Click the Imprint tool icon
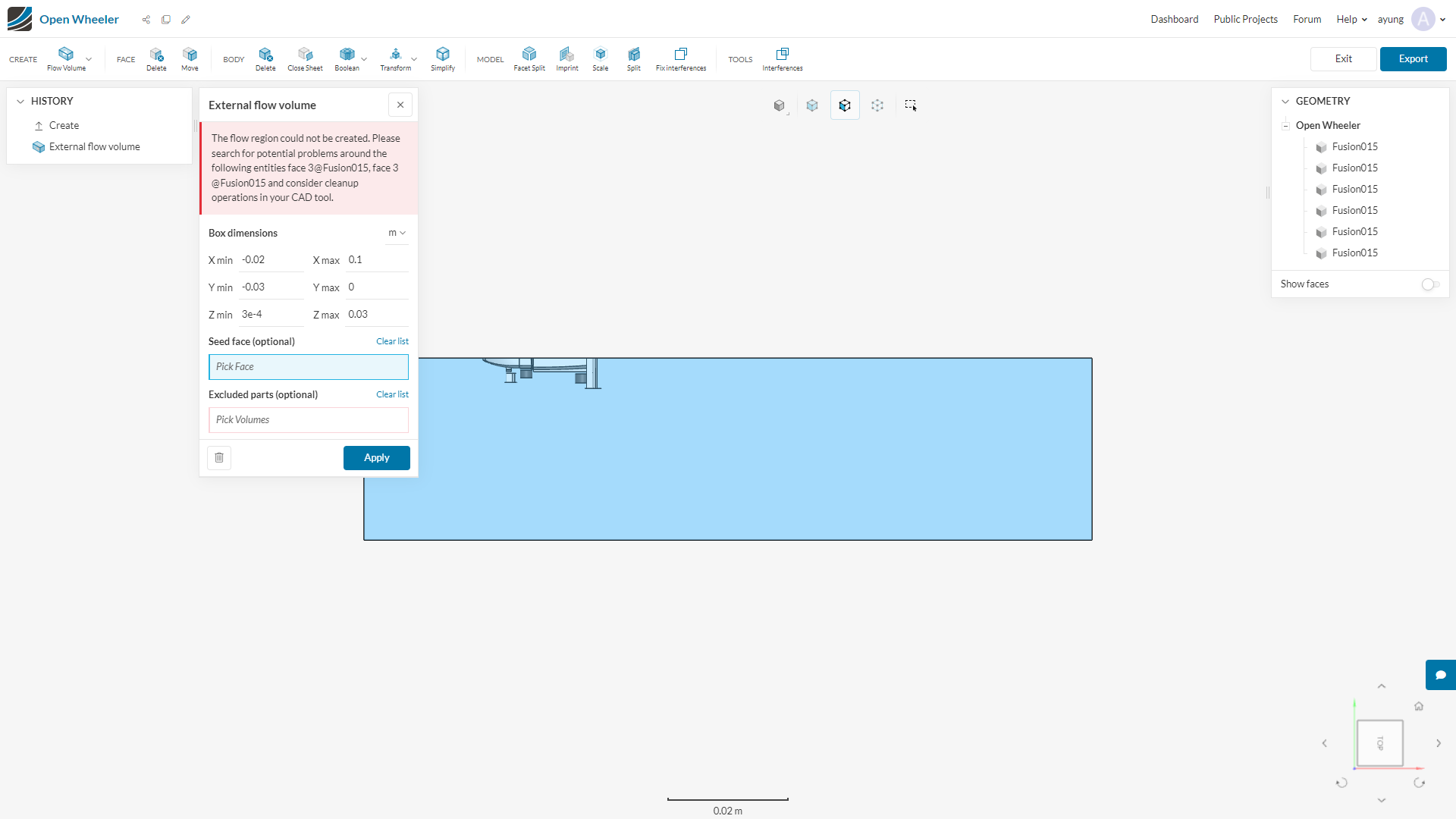Viewport: 1456px width, 819px height. (566, 55)
